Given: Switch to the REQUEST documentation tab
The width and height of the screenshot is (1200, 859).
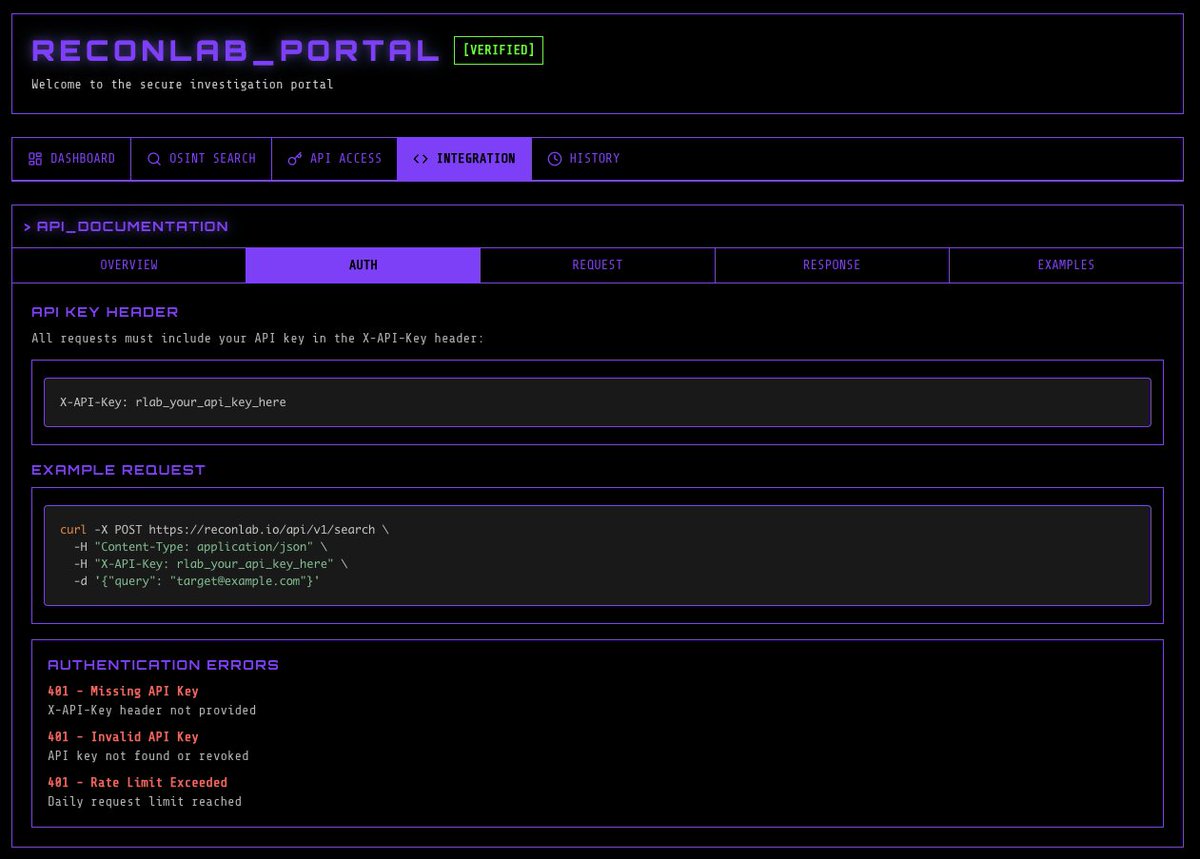Looking at the screenshot, I should [x=598, y=265].
